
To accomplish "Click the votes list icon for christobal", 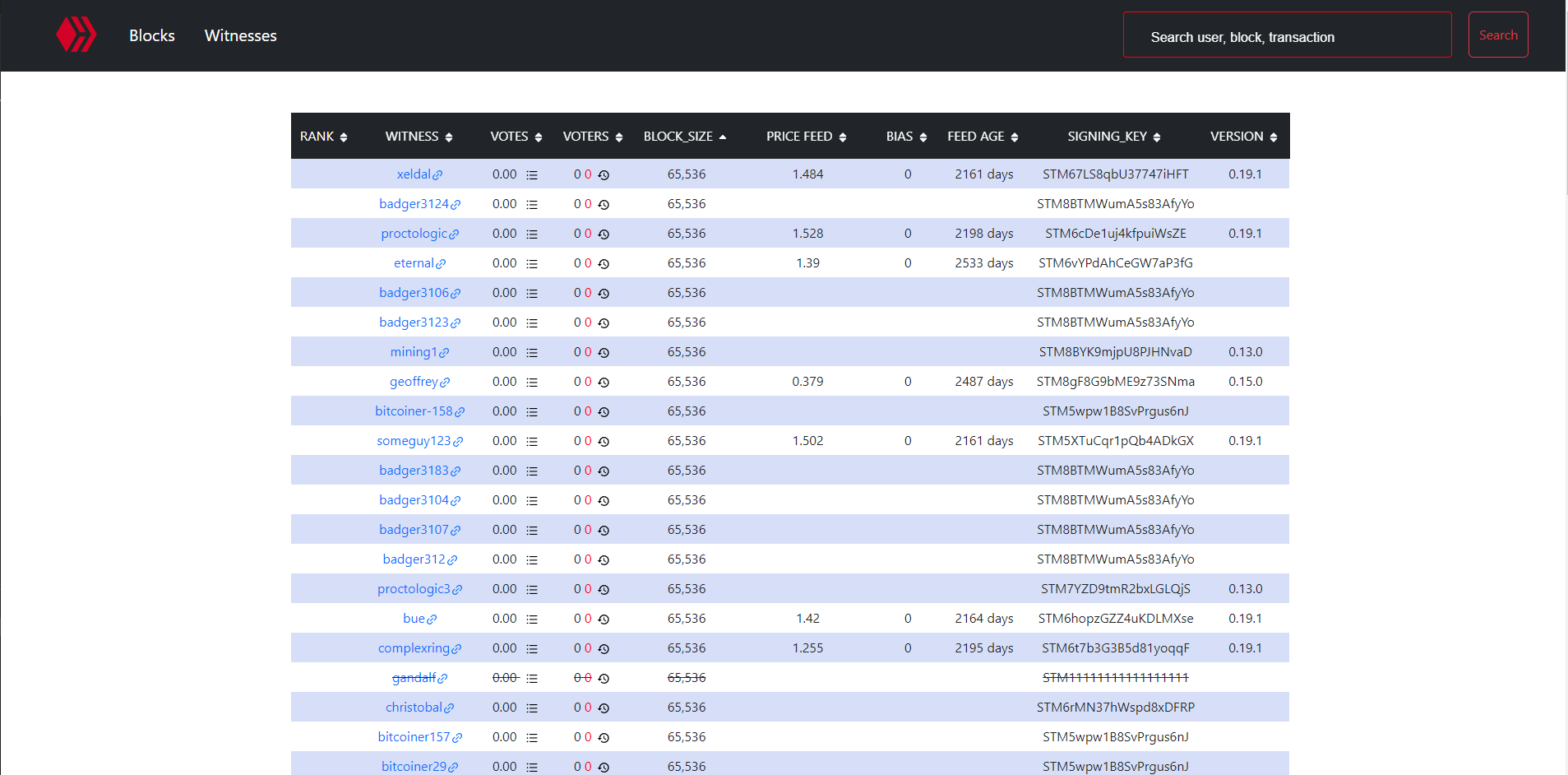I will 532,708.
